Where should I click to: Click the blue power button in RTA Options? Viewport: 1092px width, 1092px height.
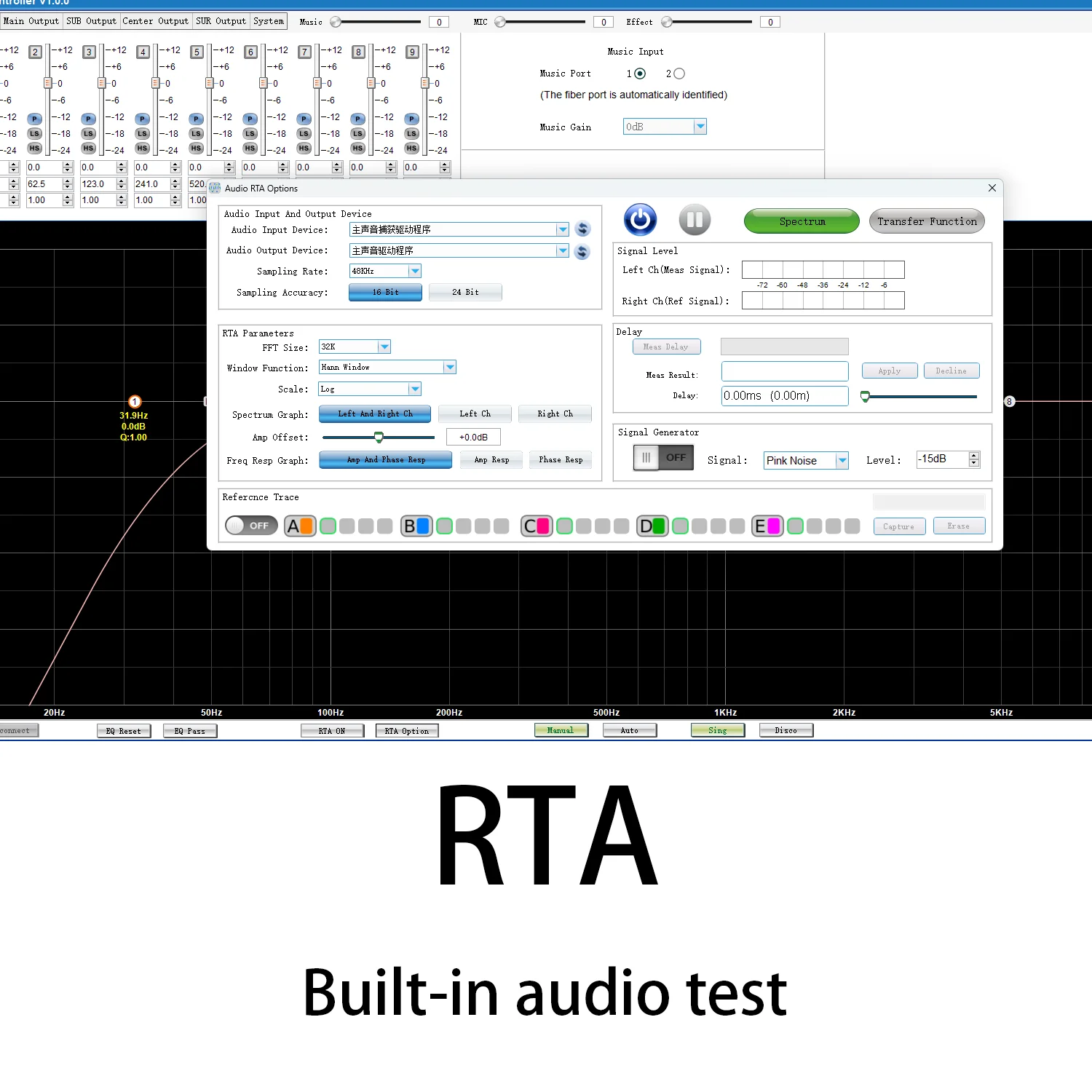coord(640,219)
